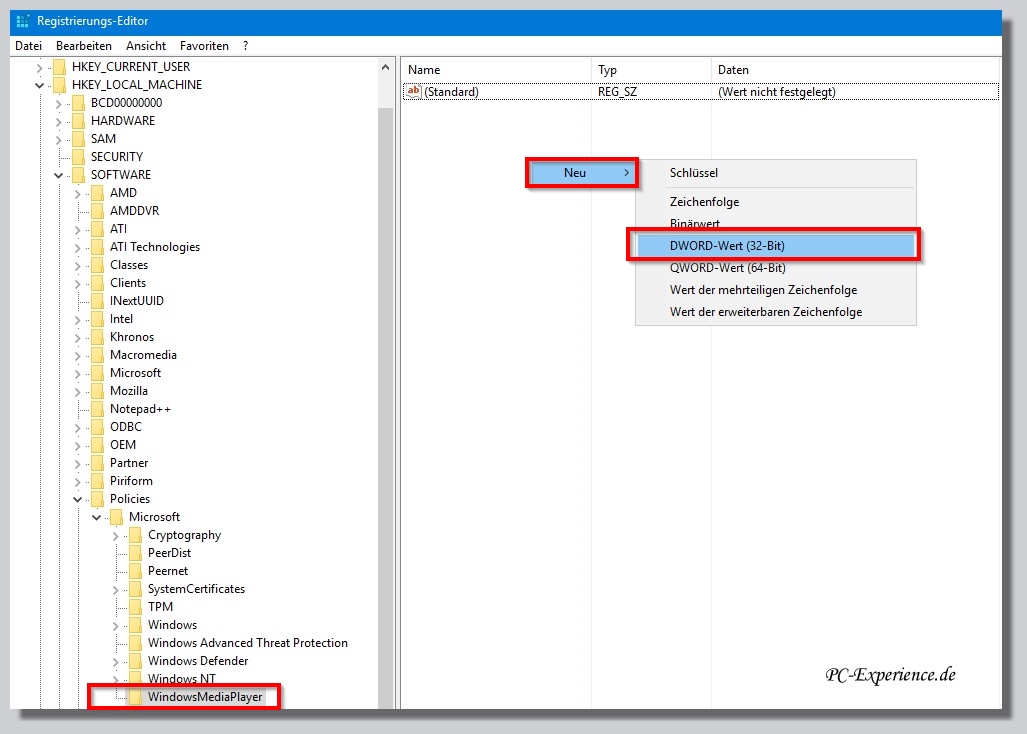Select the SECURITY key folder icon
This screenshot has width=1027, height=734.
(78, 157)
